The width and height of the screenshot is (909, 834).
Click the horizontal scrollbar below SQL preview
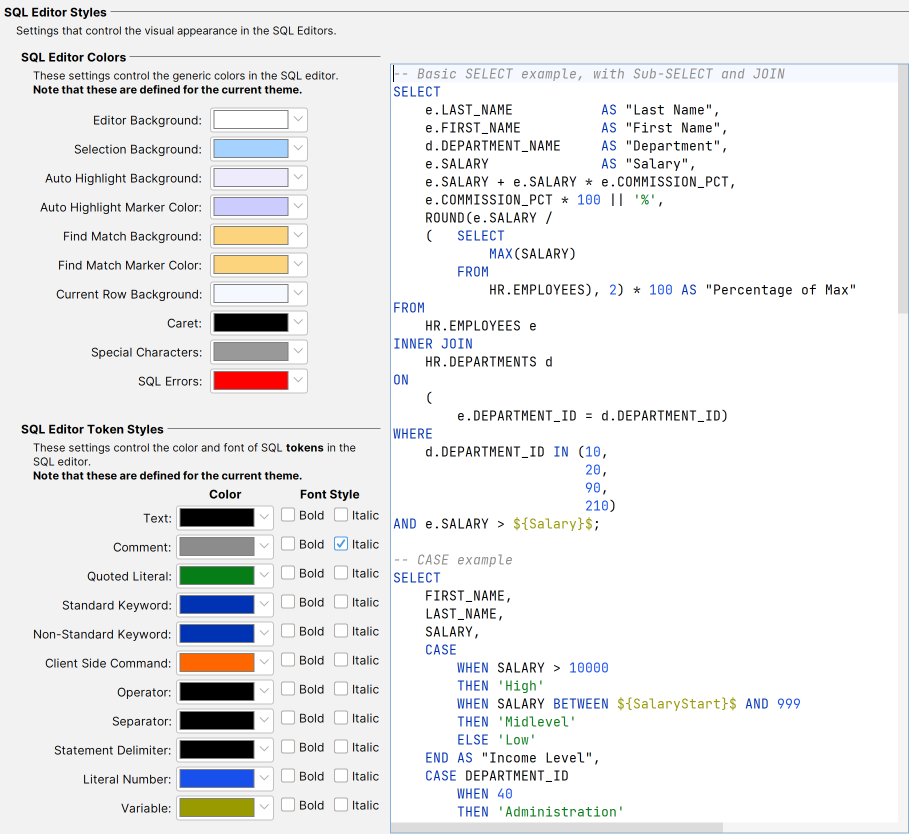tap(555, 827)
